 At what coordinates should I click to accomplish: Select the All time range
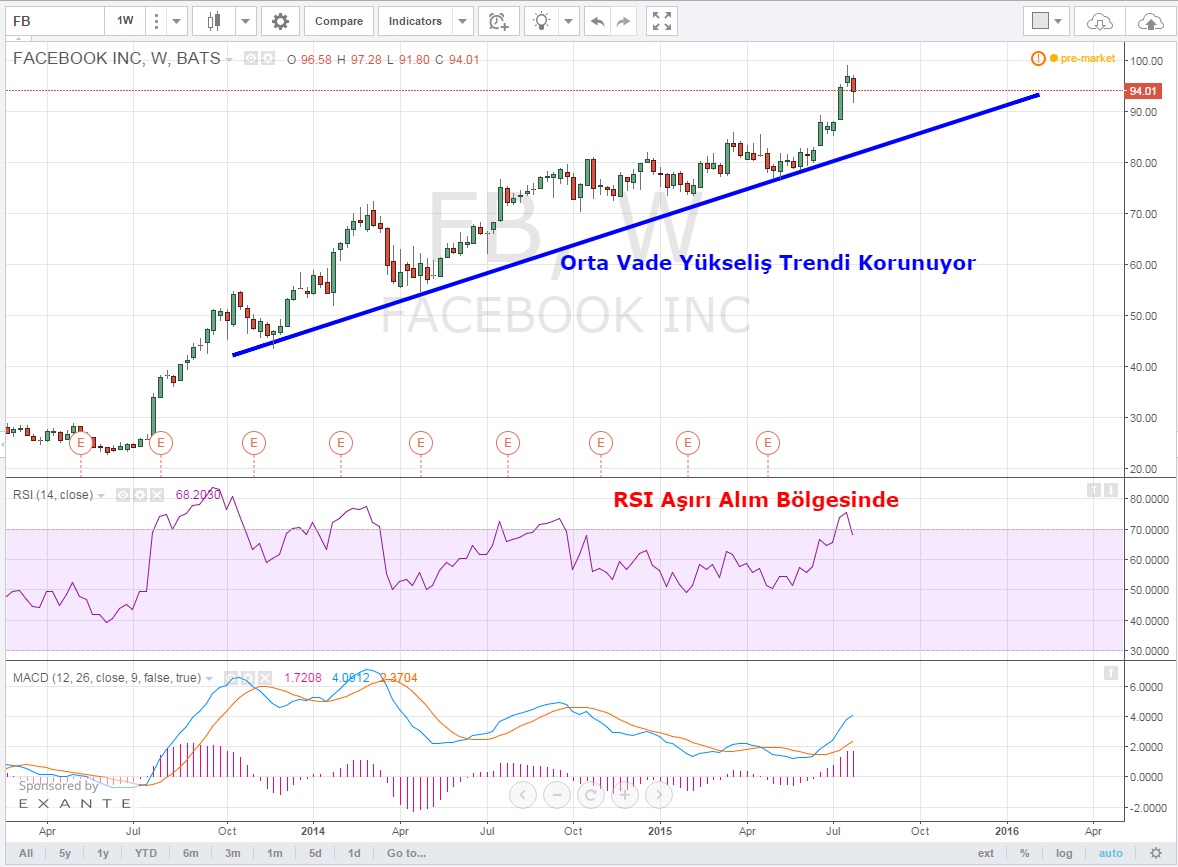pyautogui.click(x=26, y=853)
